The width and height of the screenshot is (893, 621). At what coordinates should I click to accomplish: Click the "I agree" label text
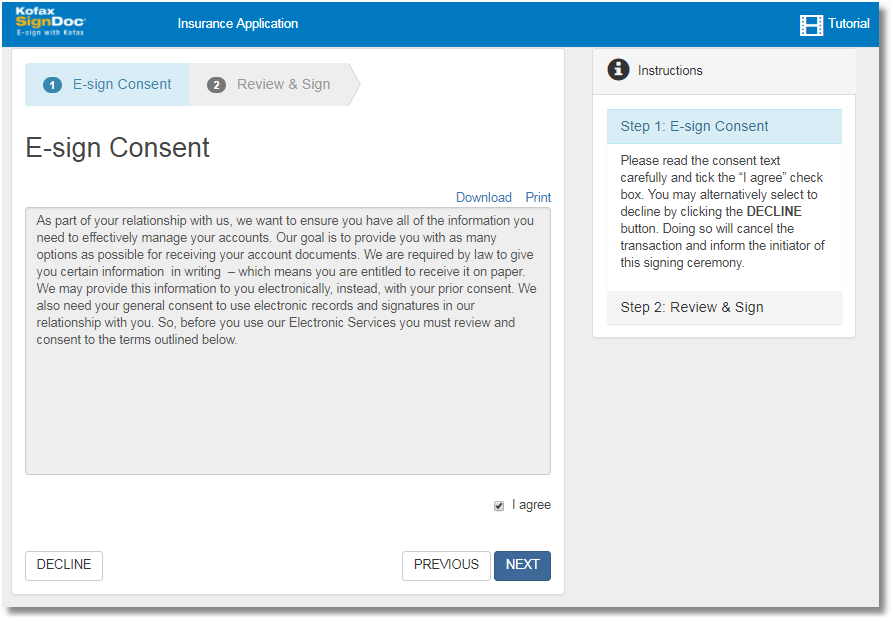click(x=531, y=505)
